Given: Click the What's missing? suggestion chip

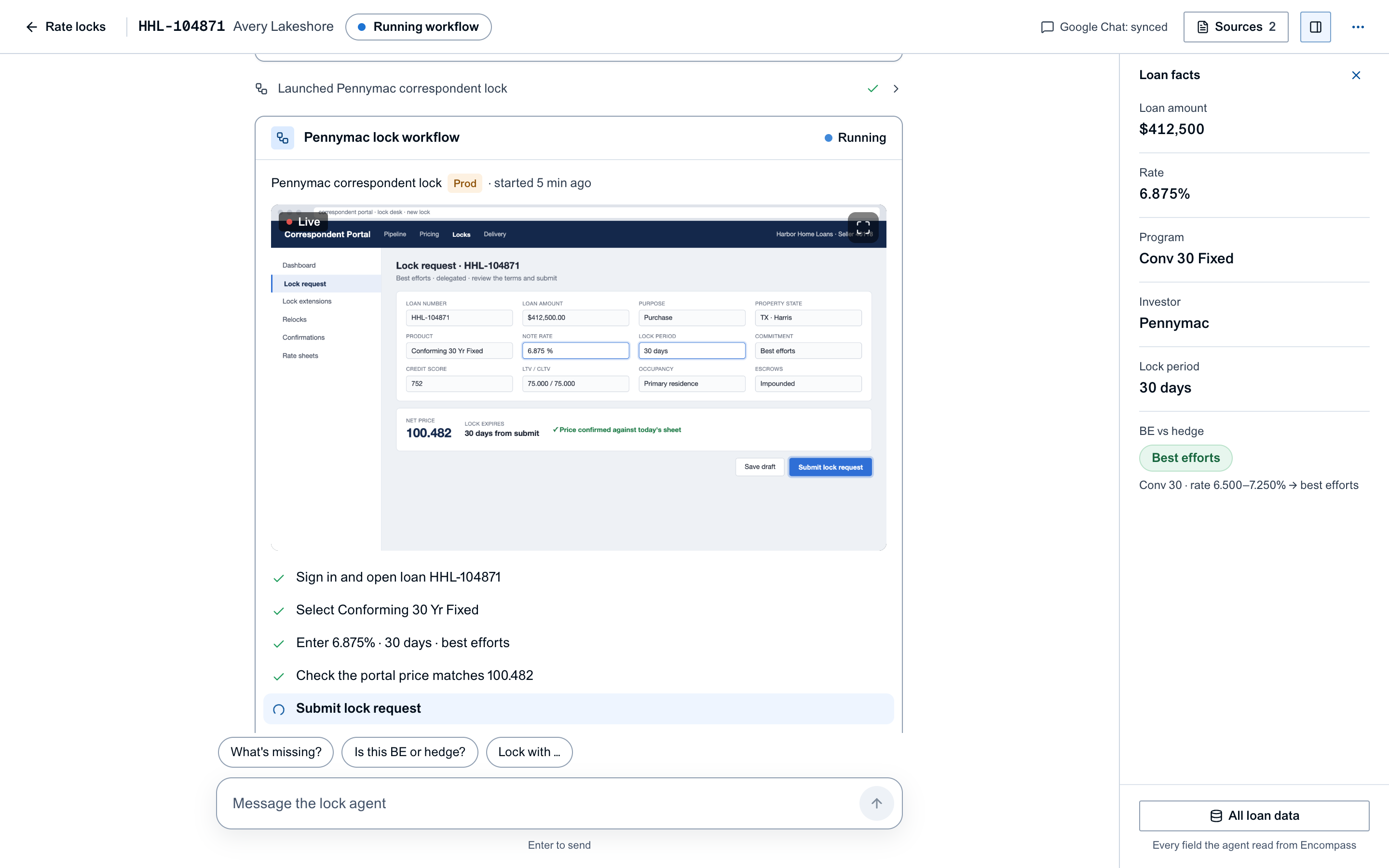Looking at the screenshot, I should (275, 752).
